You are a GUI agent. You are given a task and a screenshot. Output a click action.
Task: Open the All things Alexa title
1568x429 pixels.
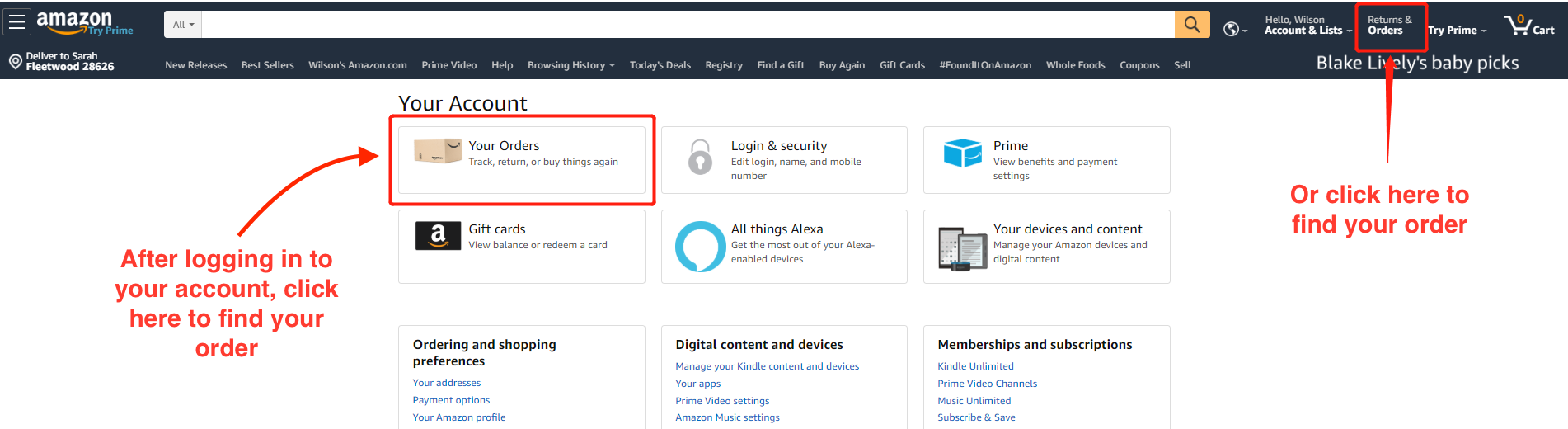[x=777, y=229]
